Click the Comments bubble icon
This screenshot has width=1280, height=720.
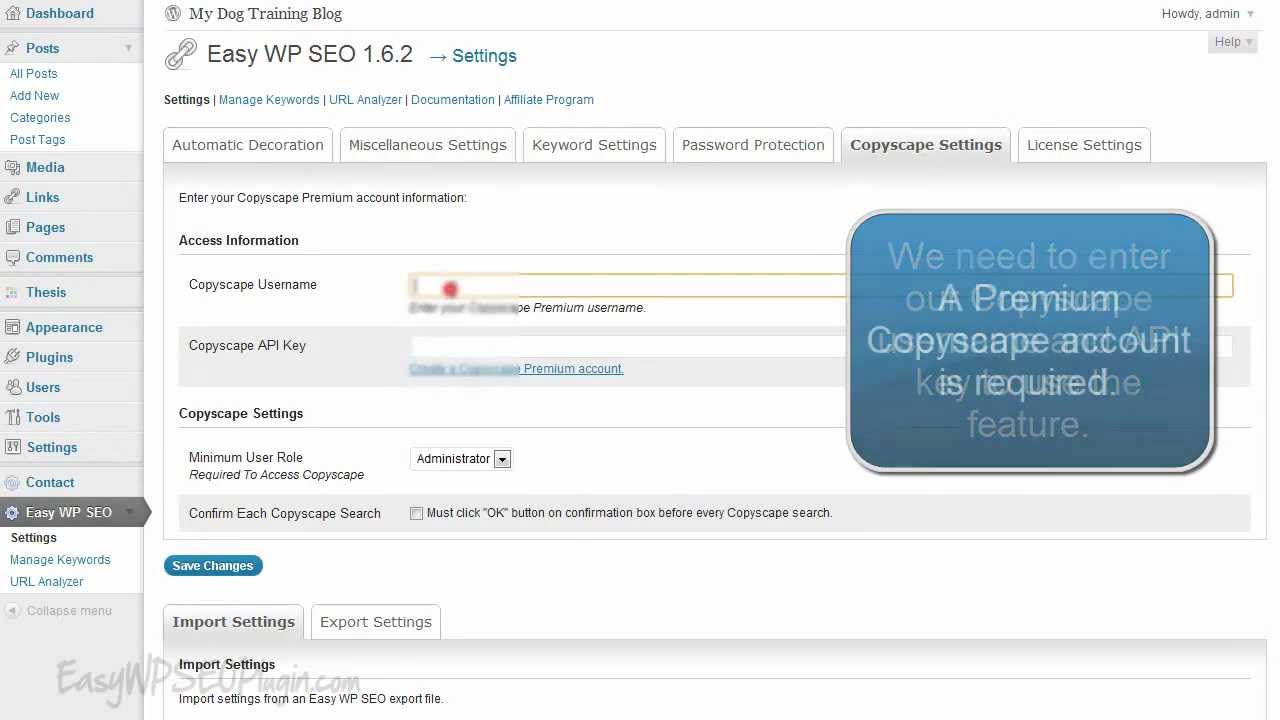[x=12, y=257]
